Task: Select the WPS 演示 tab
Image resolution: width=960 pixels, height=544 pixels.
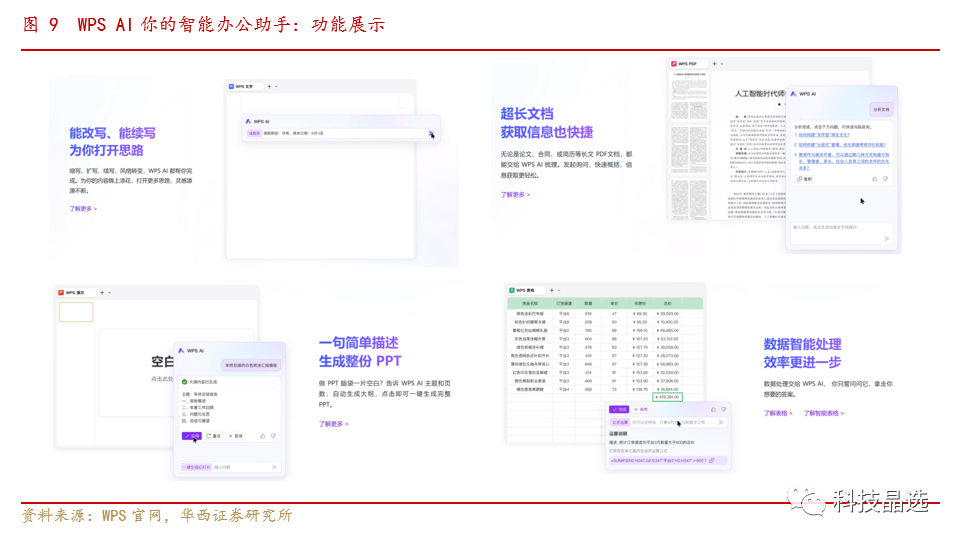Action: 75,292
